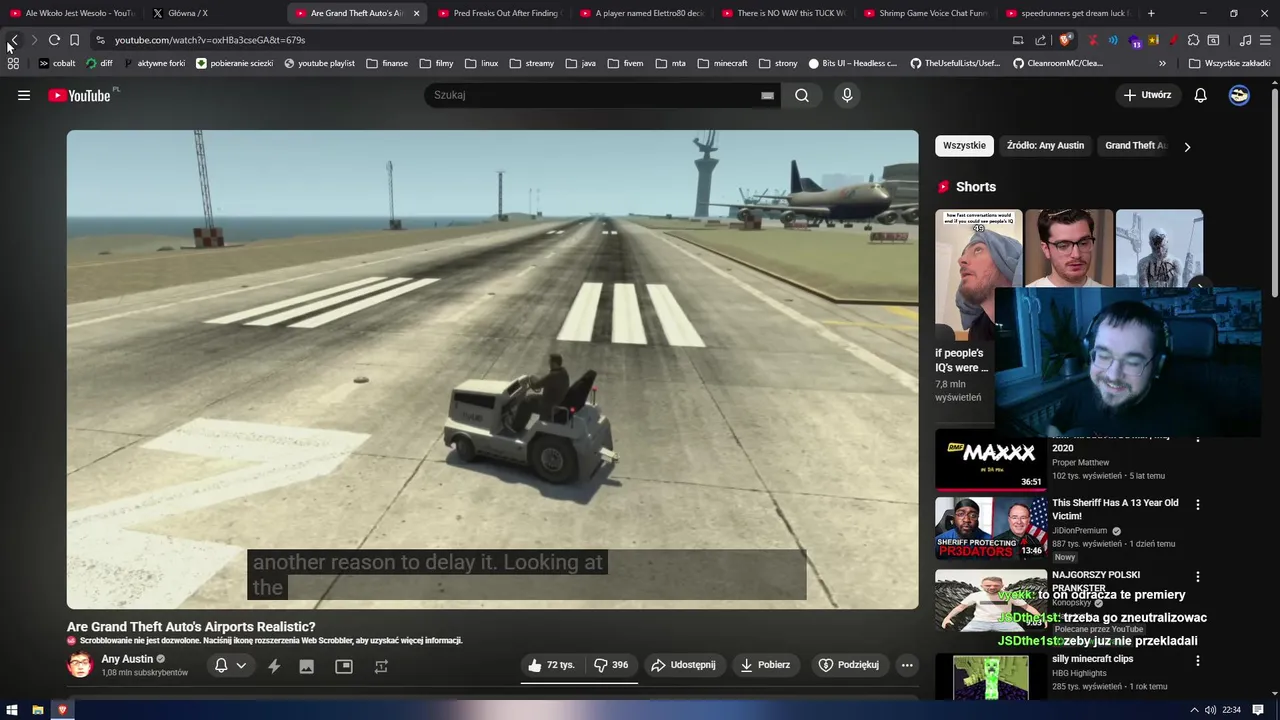The width and height of the screenshot is (1280, 720).
Task: Select the Grand Theft Auto filter chip
Action: (x=1136, y=146)
